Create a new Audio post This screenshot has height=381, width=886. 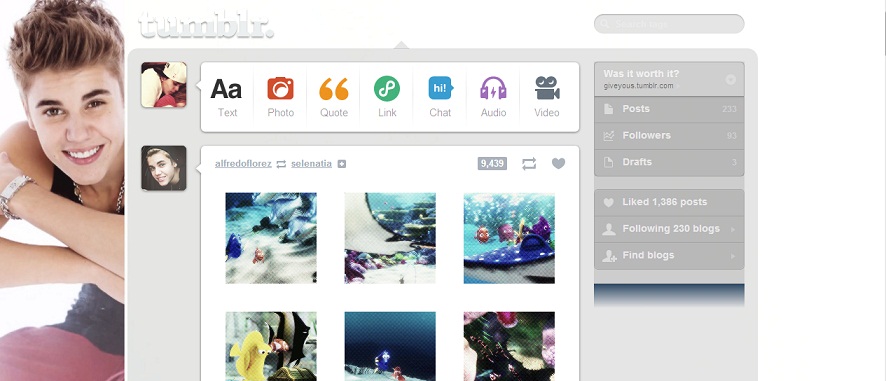coord(493,97)
